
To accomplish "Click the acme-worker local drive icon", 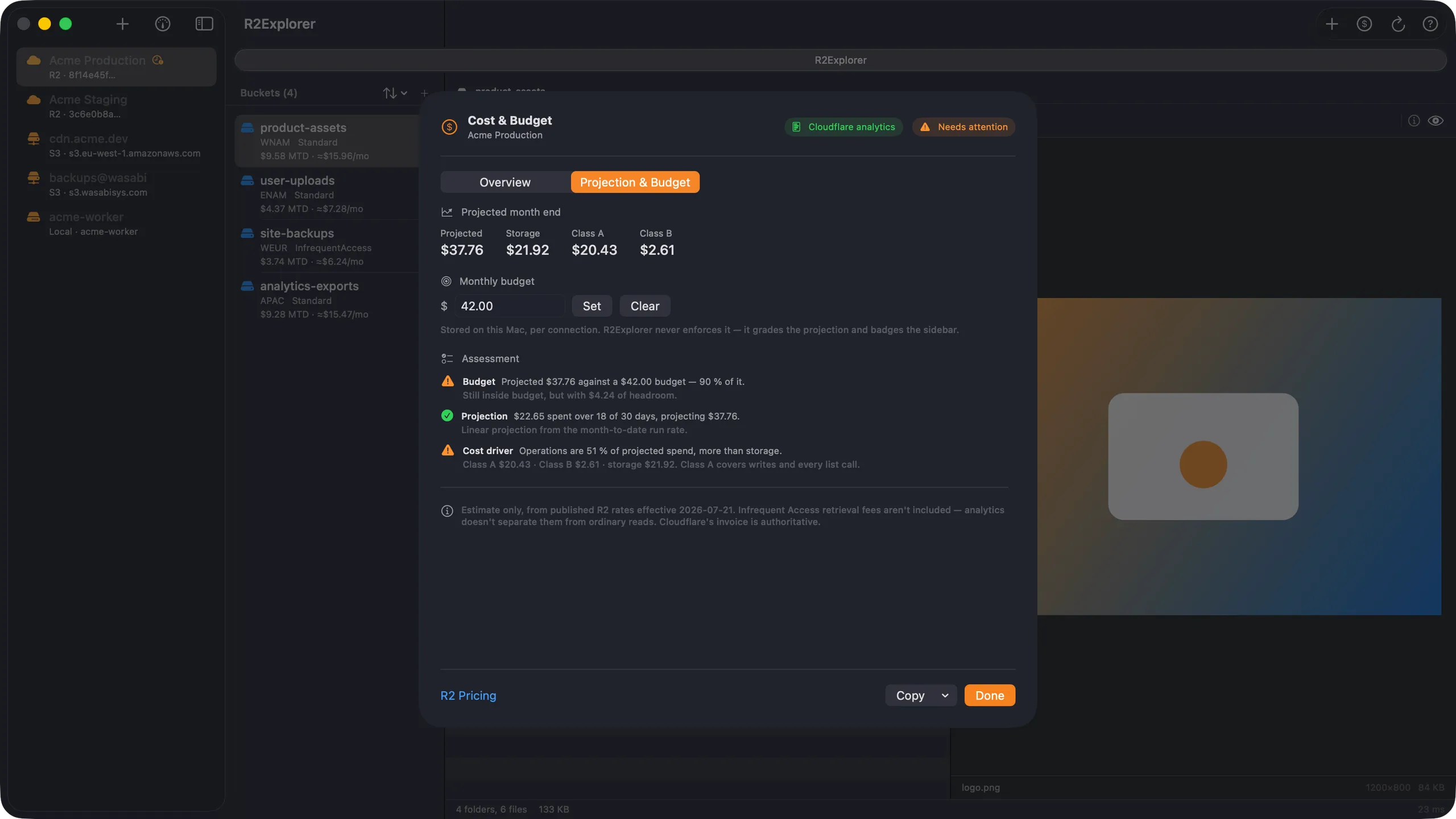I will [x=34, y=217].
